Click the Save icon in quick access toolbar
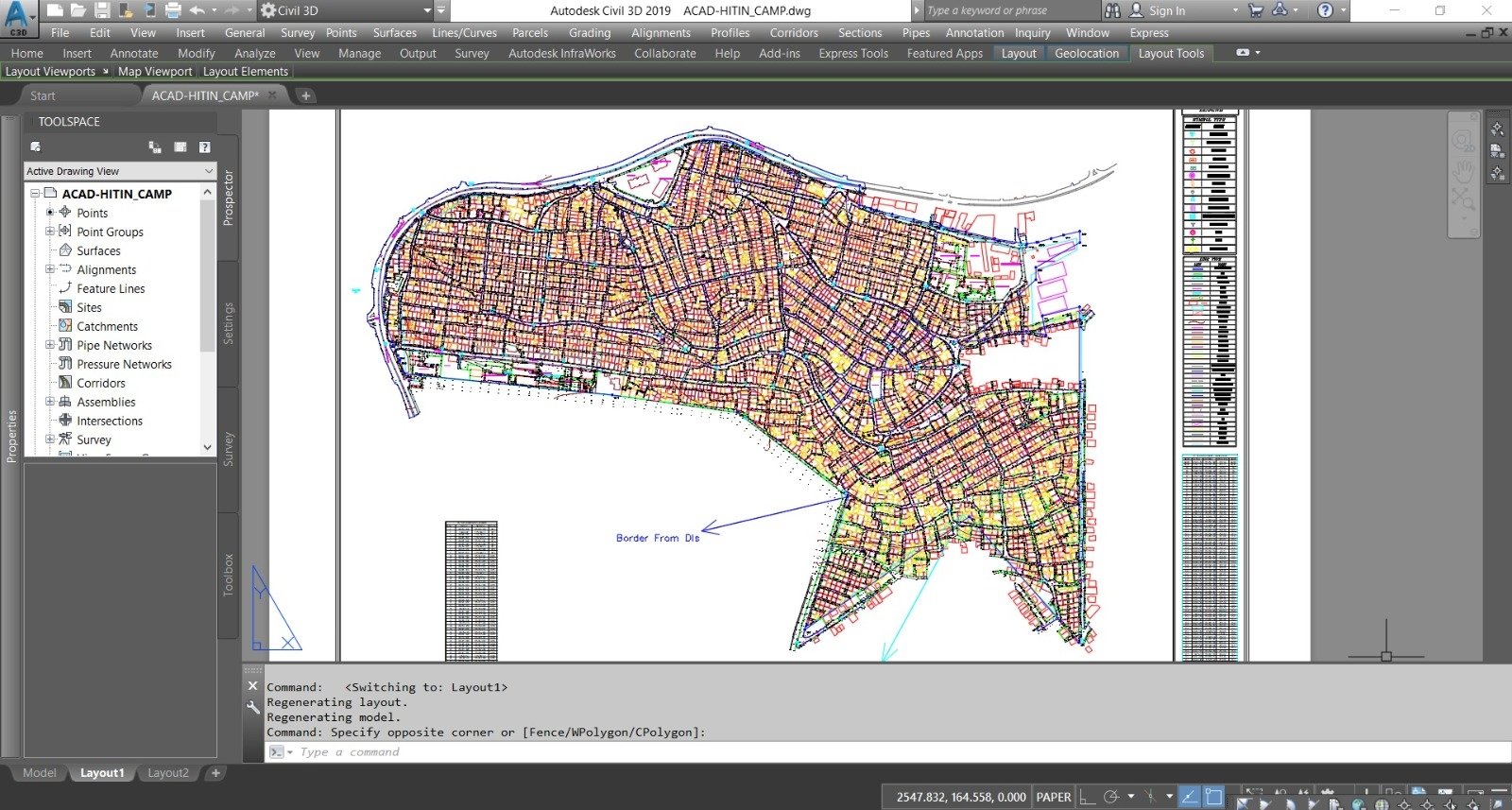The width and height of the screenshot is (1512, 810). coord(102,10)
